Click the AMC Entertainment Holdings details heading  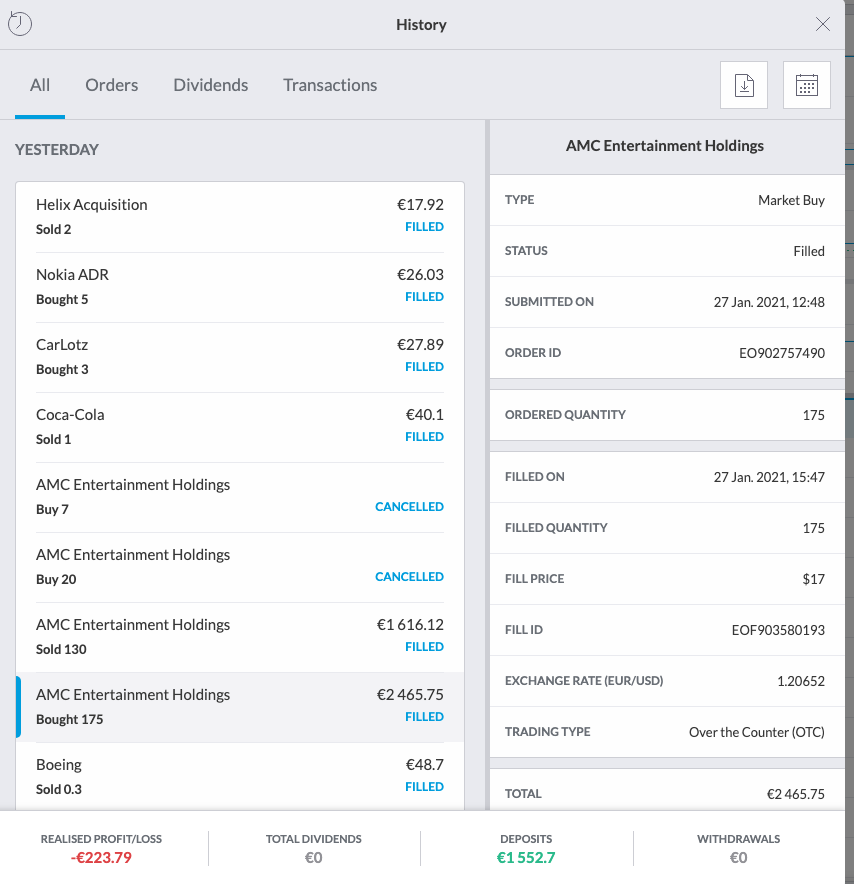665,145
